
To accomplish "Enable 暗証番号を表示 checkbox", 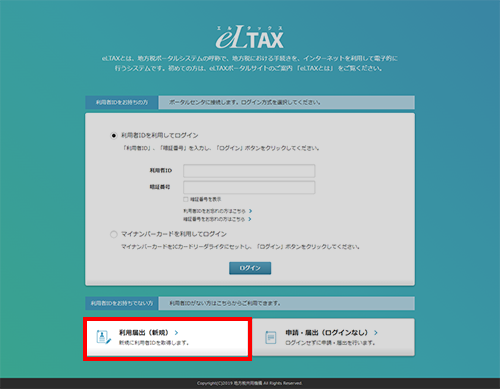I will pyautogui.click(x=186, y=199).
